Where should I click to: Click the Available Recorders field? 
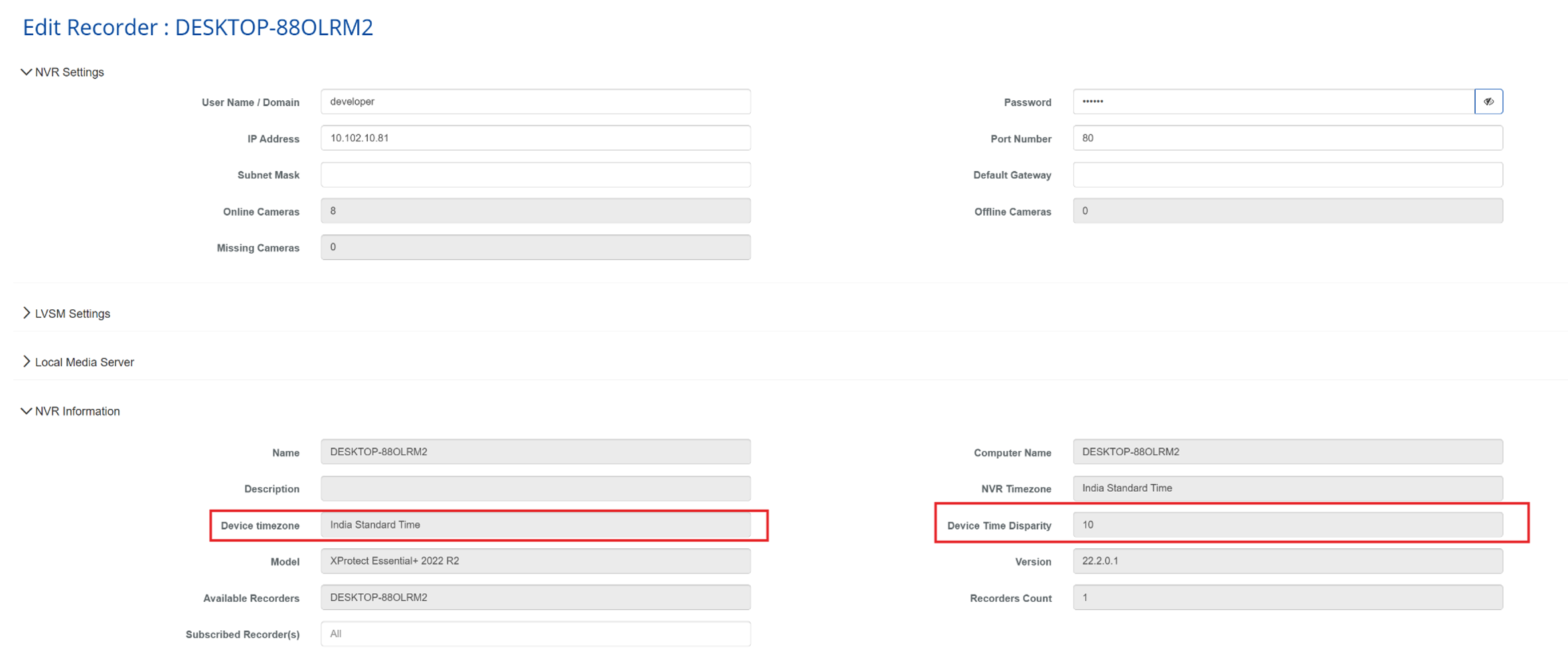pos(535,597)
